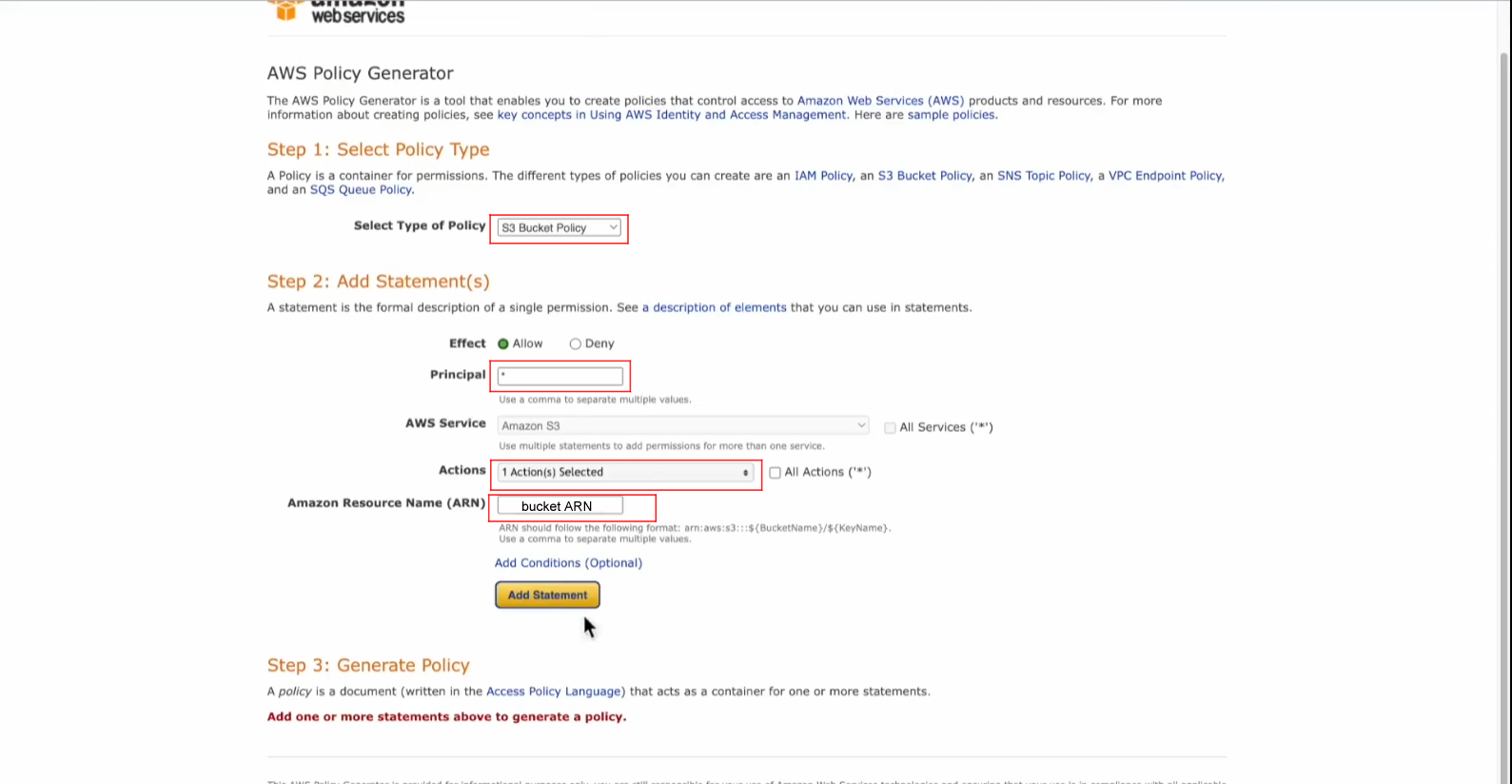Open the Access Policy Language link
This screenshot has height=784, width=1512.
coord(554,692)
